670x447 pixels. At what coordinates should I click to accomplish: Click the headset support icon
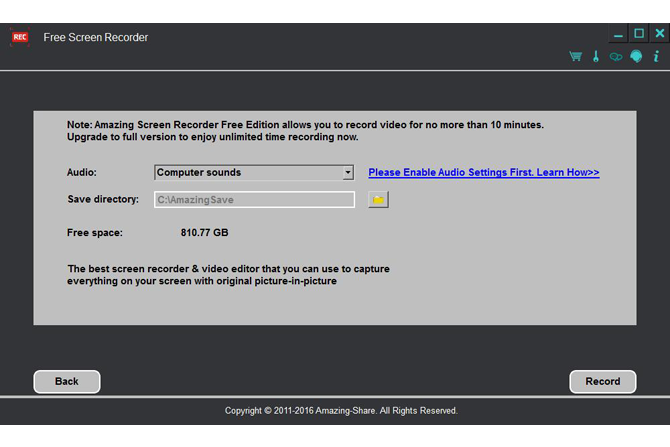(636, 56)
